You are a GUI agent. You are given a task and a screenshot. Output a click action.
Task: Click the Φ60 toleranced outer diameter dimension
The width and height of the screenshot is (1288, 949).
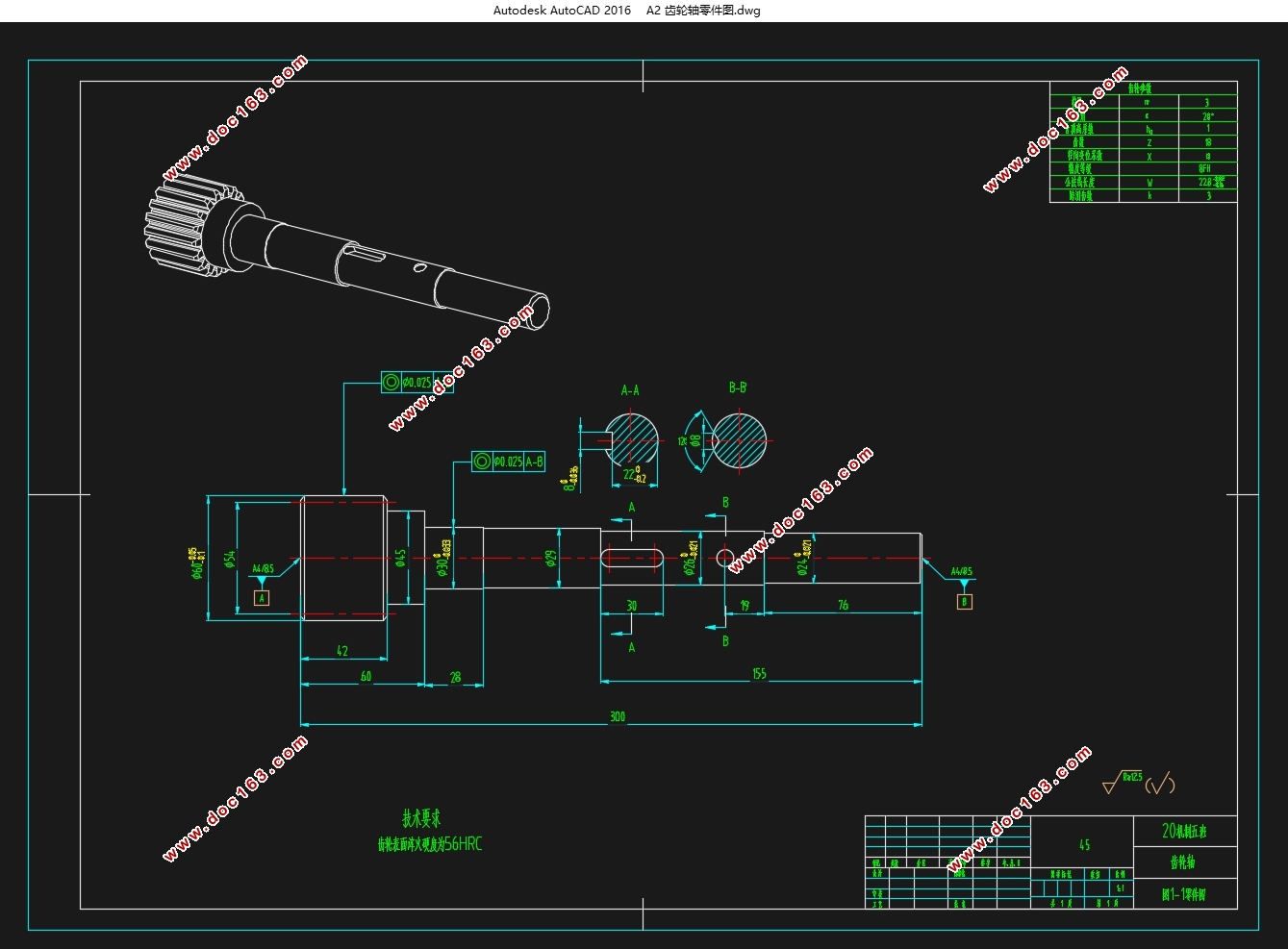click(x=195, y=562)
